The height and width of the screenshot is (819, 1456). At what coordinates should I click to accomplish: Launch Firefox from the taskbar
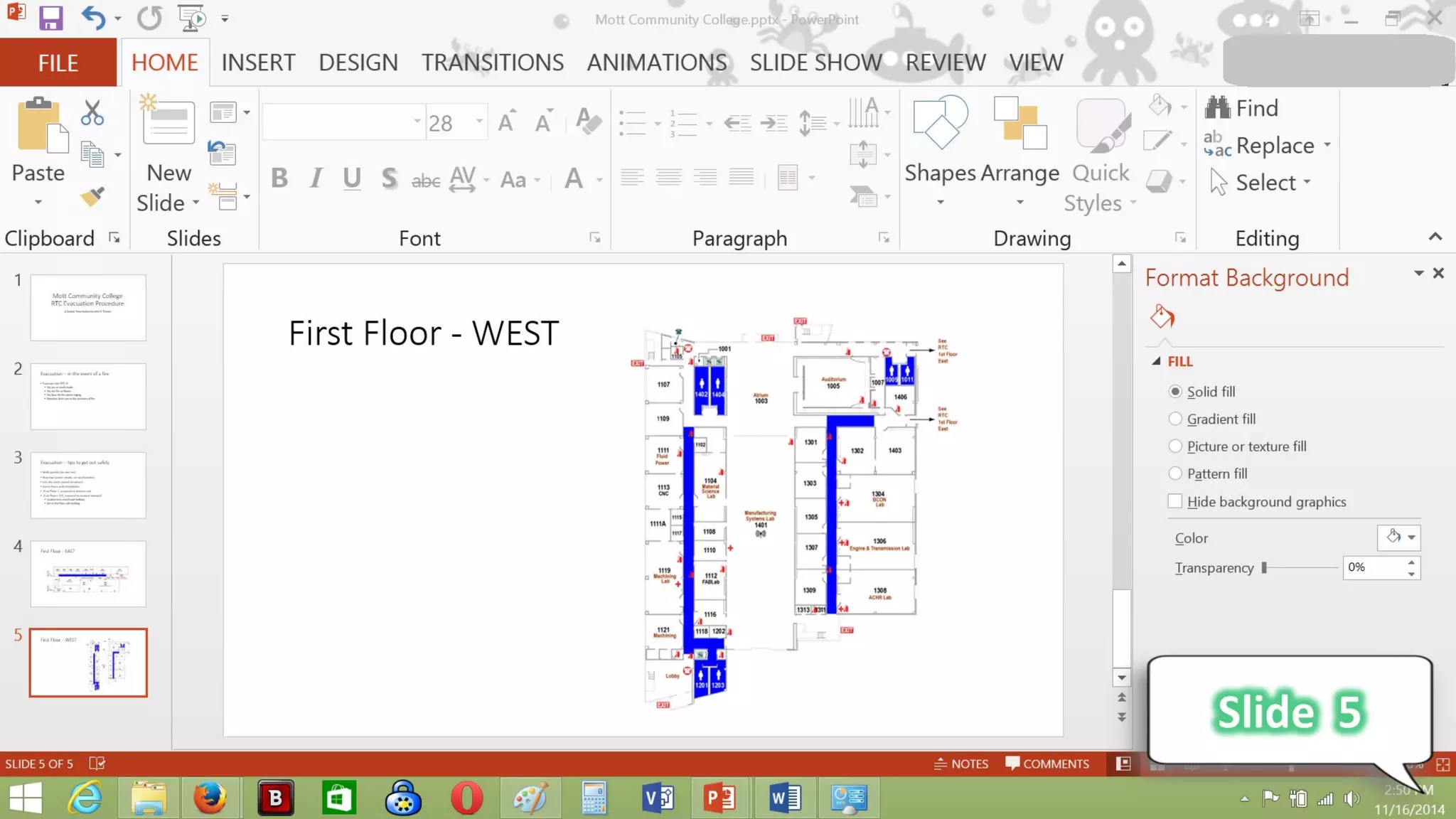coord(210,798)
